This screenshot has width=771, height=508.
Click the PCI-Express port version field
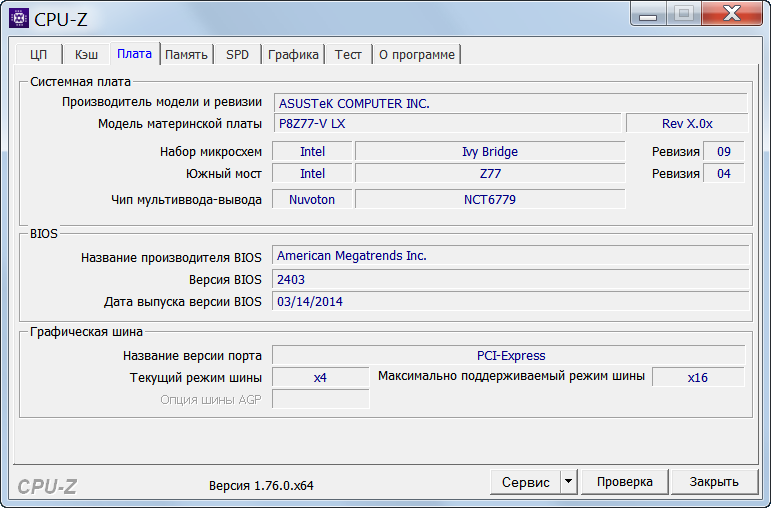pos(510,355)
